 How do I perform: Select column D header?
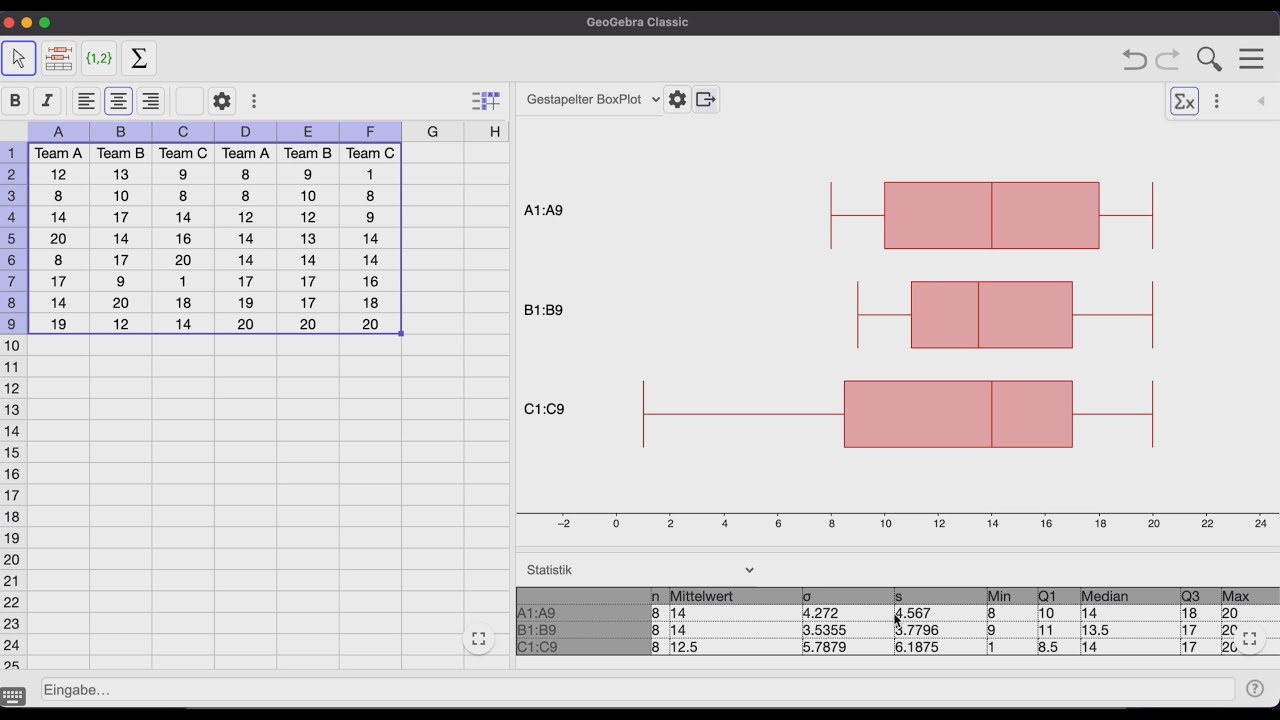pos(245,131)
